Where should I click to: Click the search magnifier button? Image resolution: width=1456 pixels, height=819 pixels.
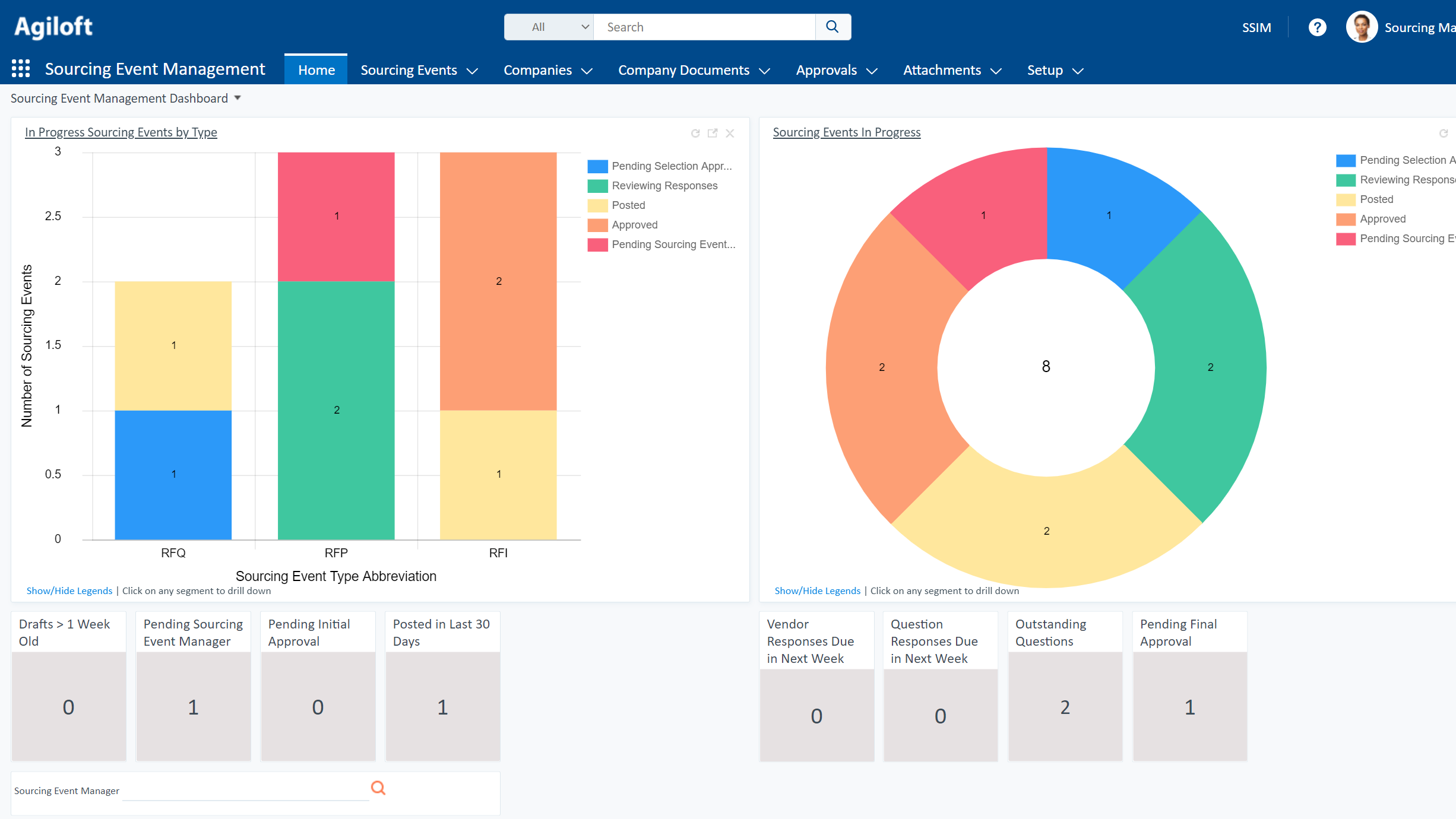tap(833, 27)
